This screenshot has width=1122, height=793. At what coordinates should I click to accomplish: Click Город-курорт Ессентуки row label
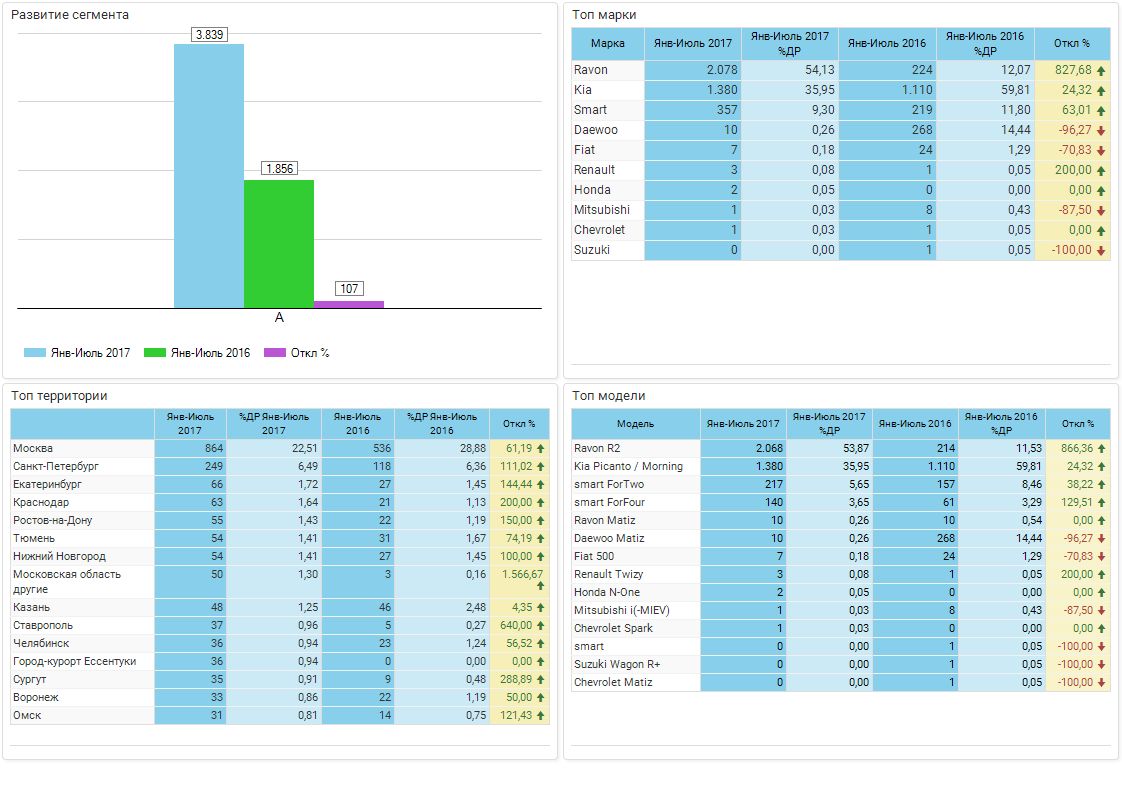coord(74,661)
